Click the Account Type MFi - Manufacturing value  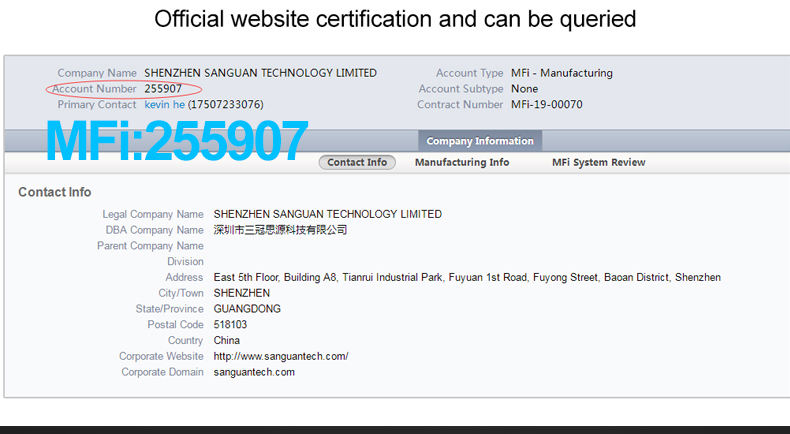click(x=562, y=73)
